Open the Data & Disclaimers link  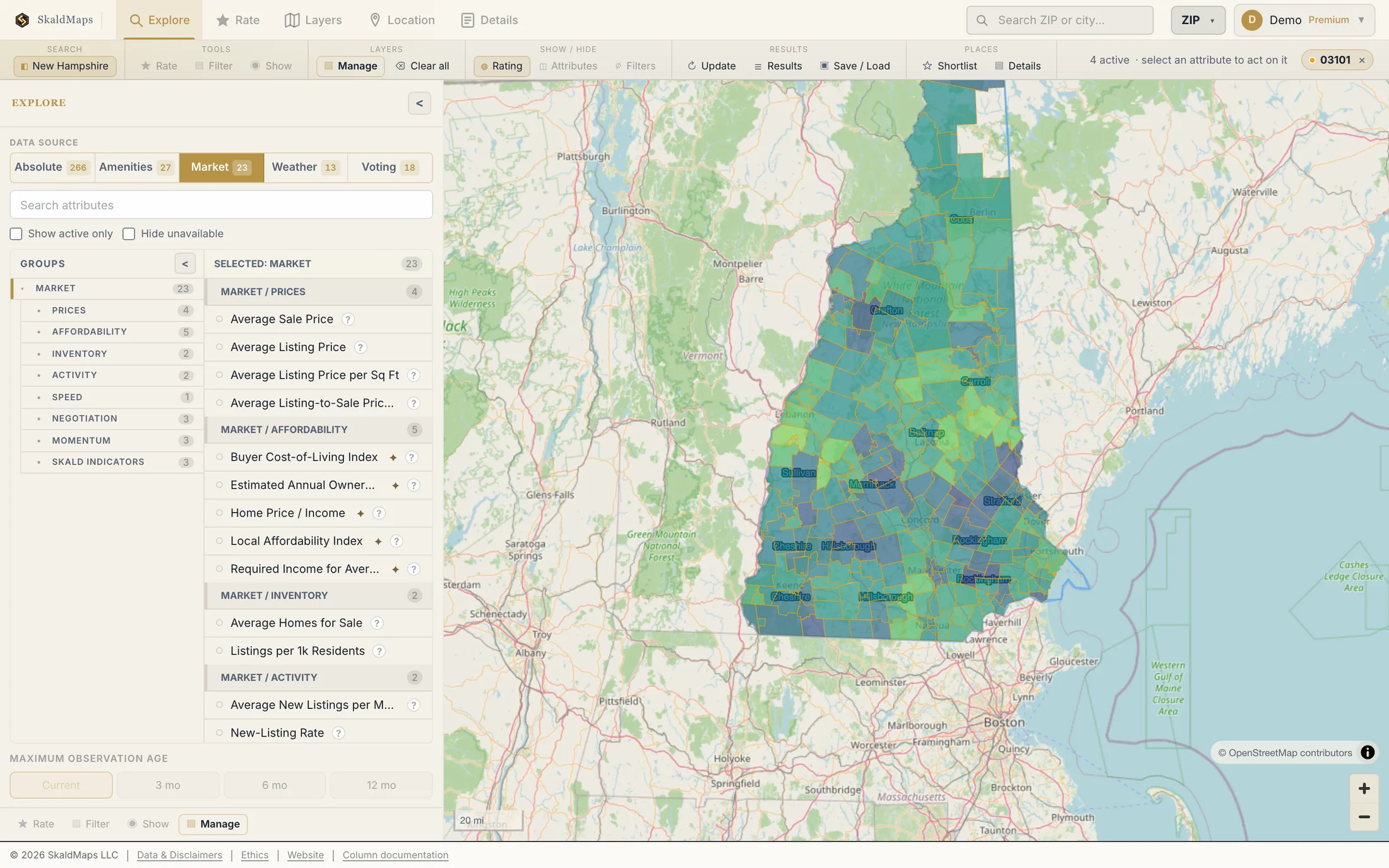[179, 855]
